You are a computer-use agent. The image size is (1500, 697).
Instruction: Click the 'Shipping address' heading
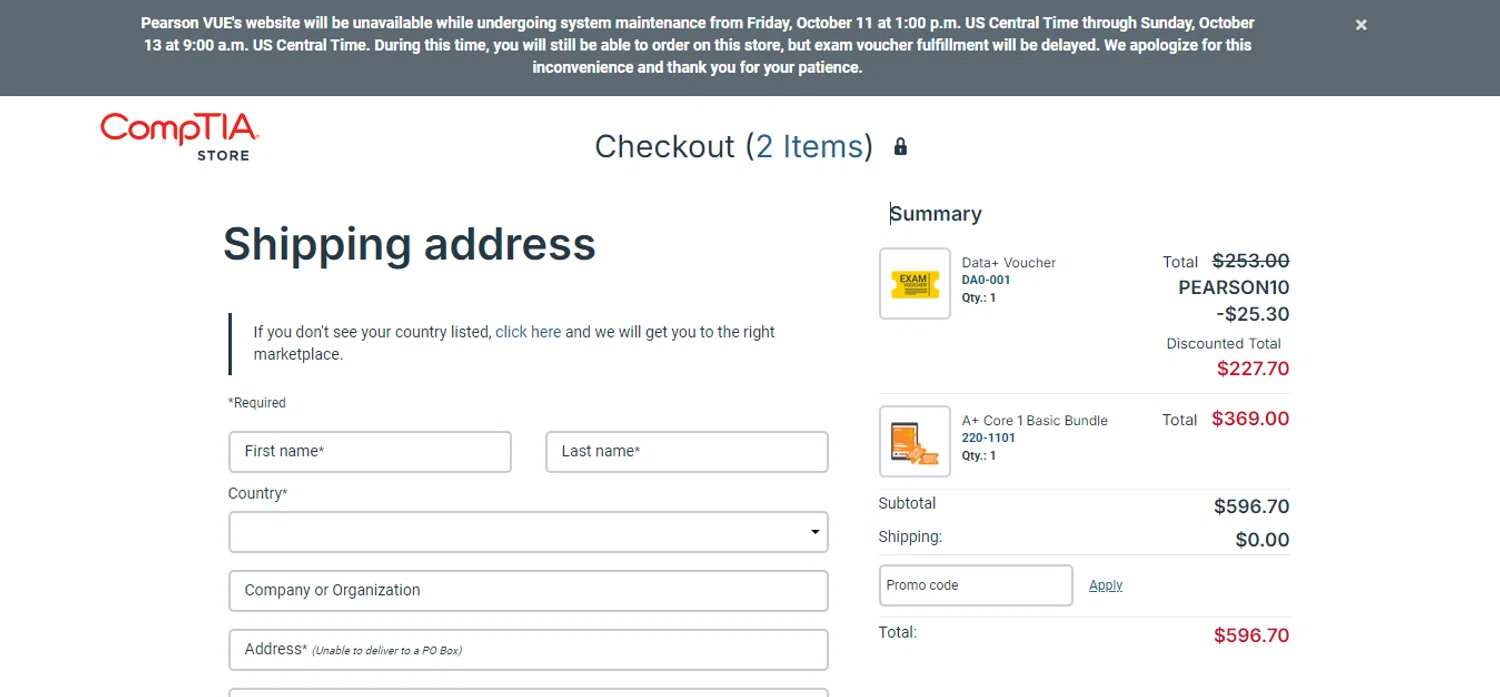tap(409, 245)
